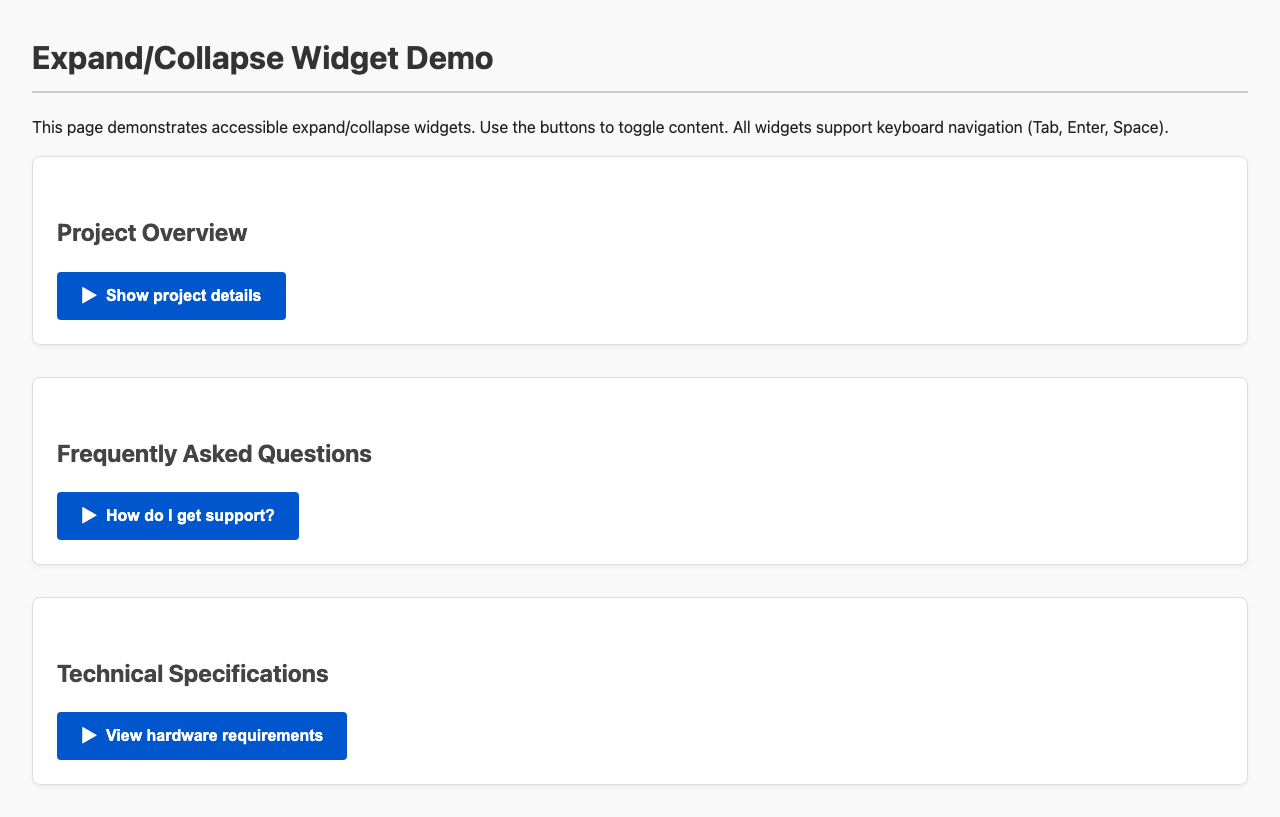
Task: Select the Project Overview heading
Action: 152,231
